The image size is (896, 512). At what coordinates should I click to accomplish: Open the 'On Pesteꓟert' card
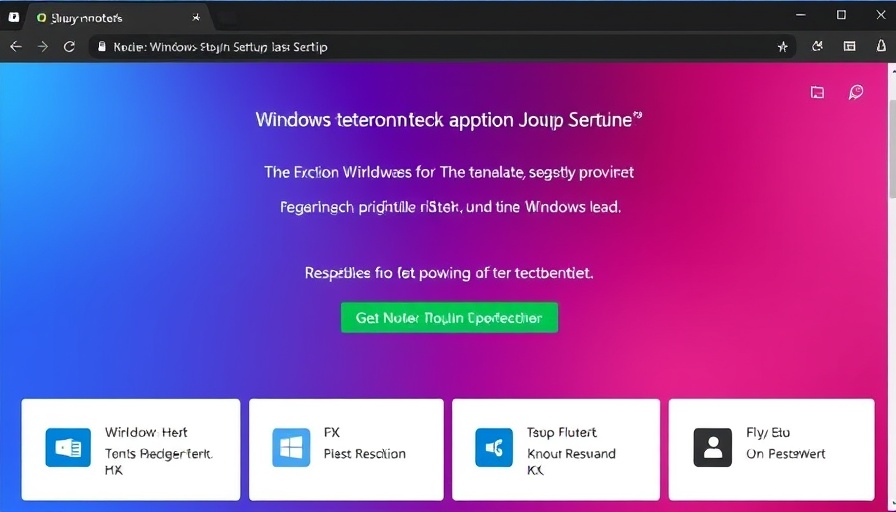pos(771,450)
